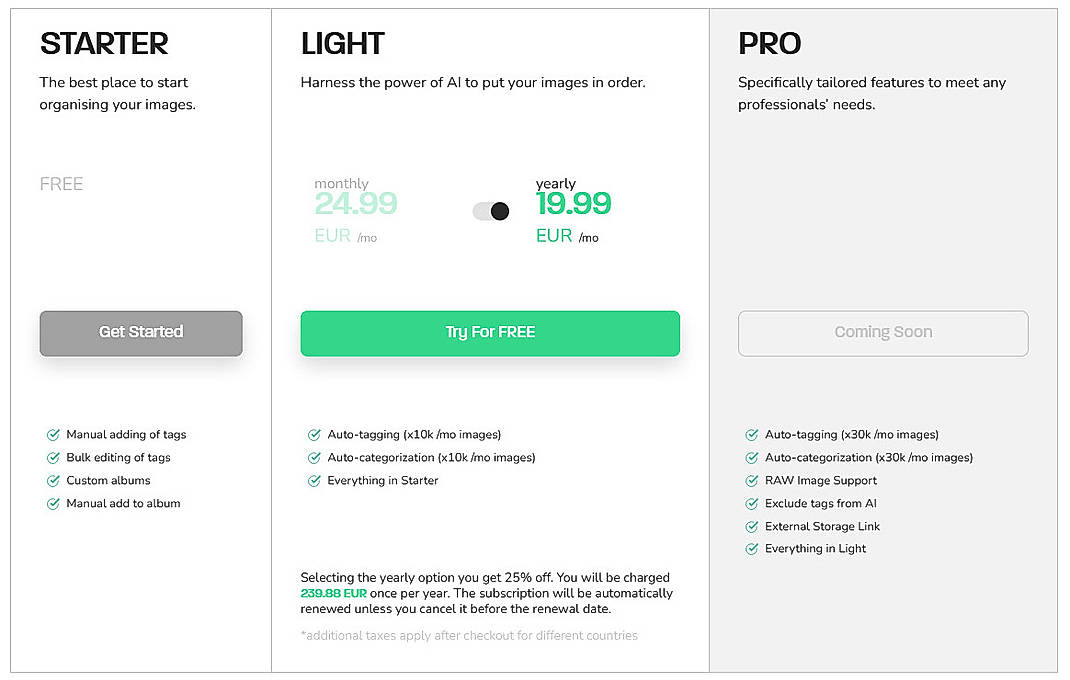The width and height of the screenshot is (1070, 680).
Task: Switch the pricing toggle to yearly
Action: click(499, 211)
